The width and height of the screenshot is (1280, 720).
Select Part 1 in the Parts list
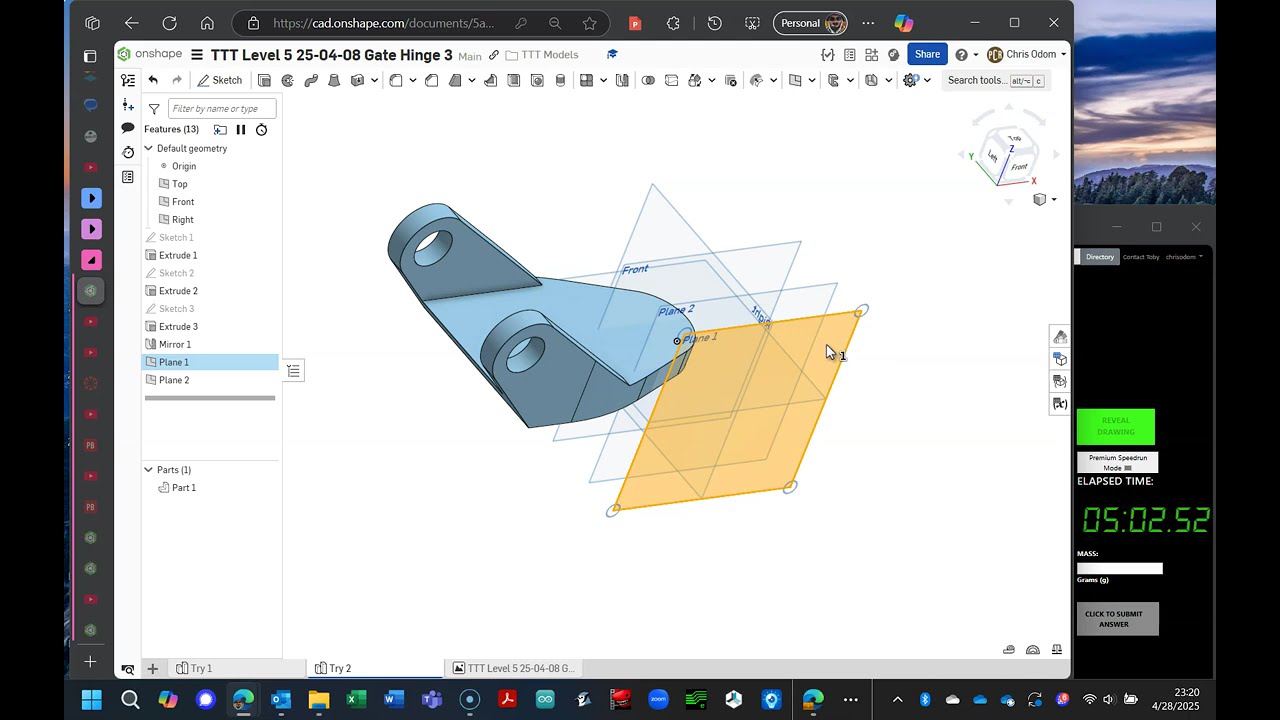(x=184, y=488)
